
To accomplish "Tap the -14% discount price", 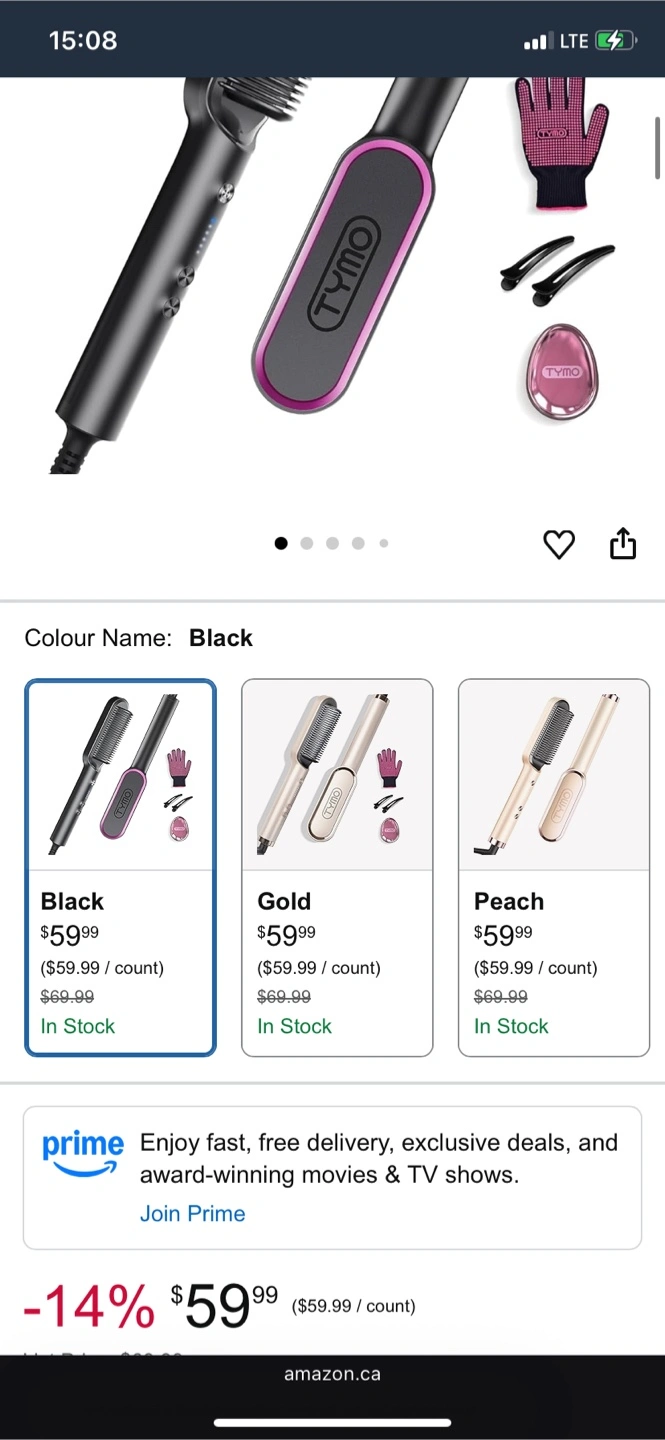I will (x=89, y=1306).
